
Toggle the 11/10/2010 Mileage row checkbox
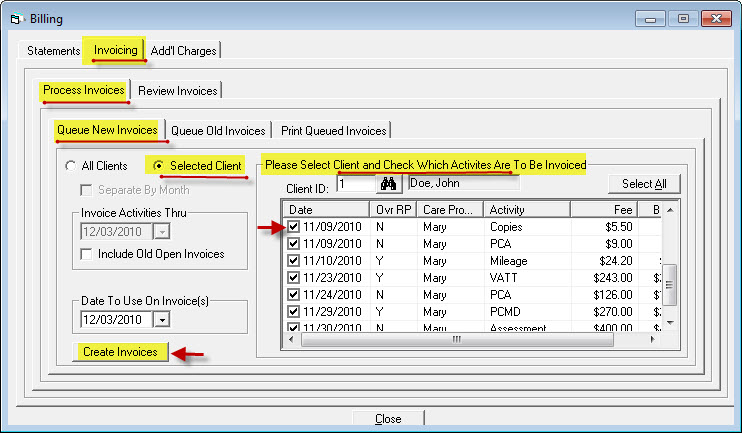(293, 261)
